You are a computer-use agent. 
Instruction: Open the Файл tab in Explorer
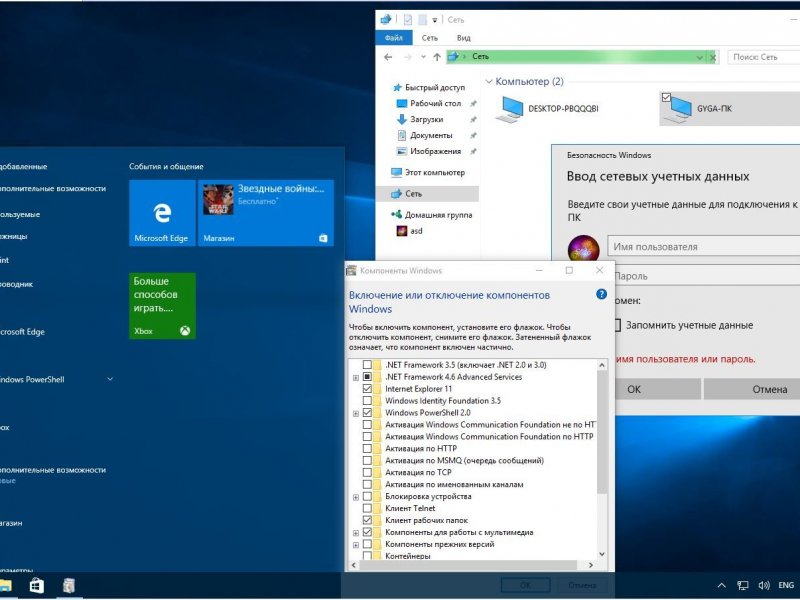pos(394,38)
